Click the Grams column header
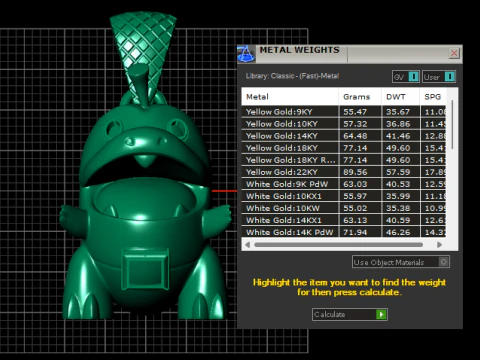This screenshot has width=480, height=360. 359,97
